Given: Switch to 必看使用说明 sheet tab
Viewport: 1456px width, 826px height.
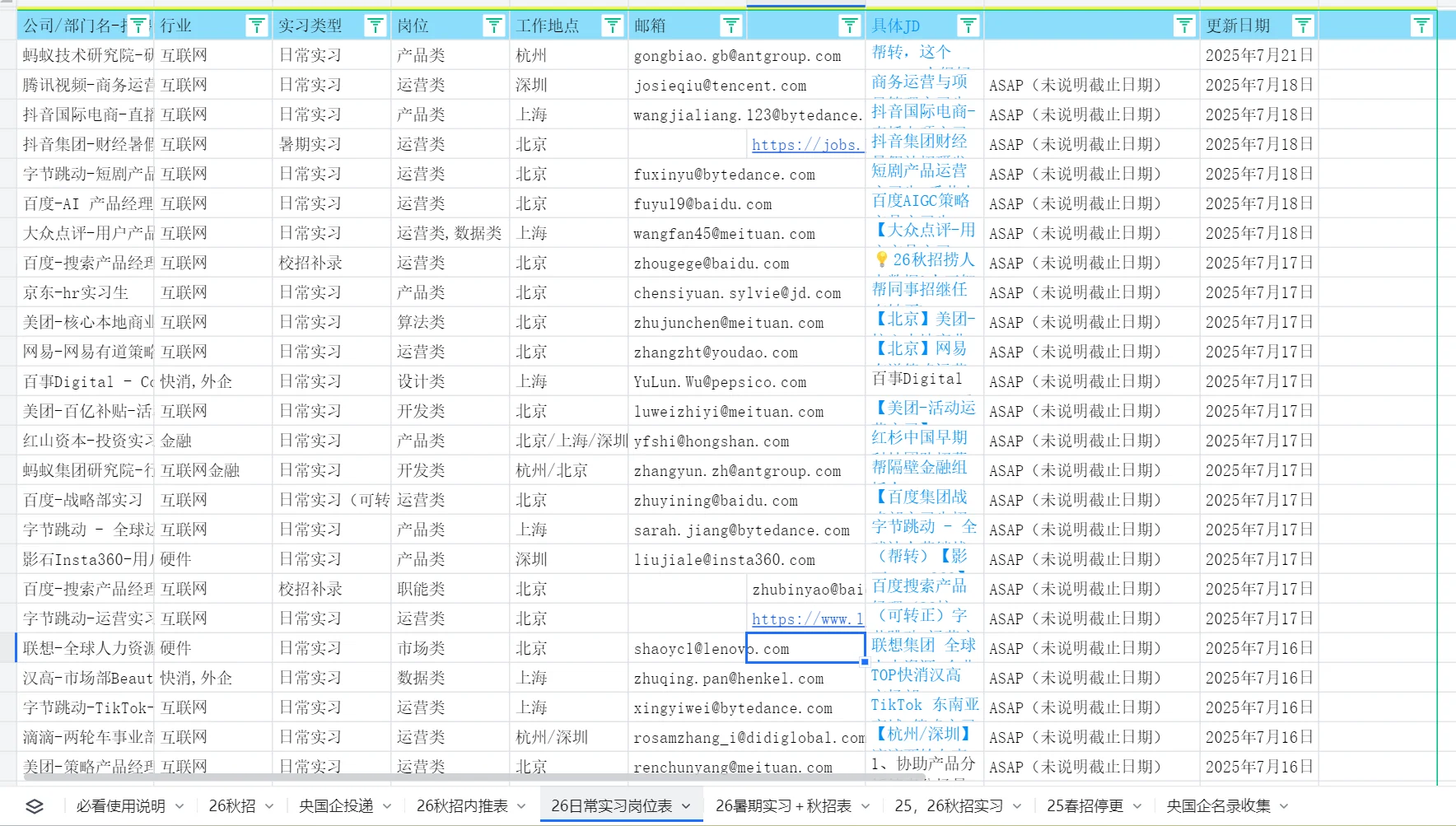Looking at the screenshot, I should point(120,806).
